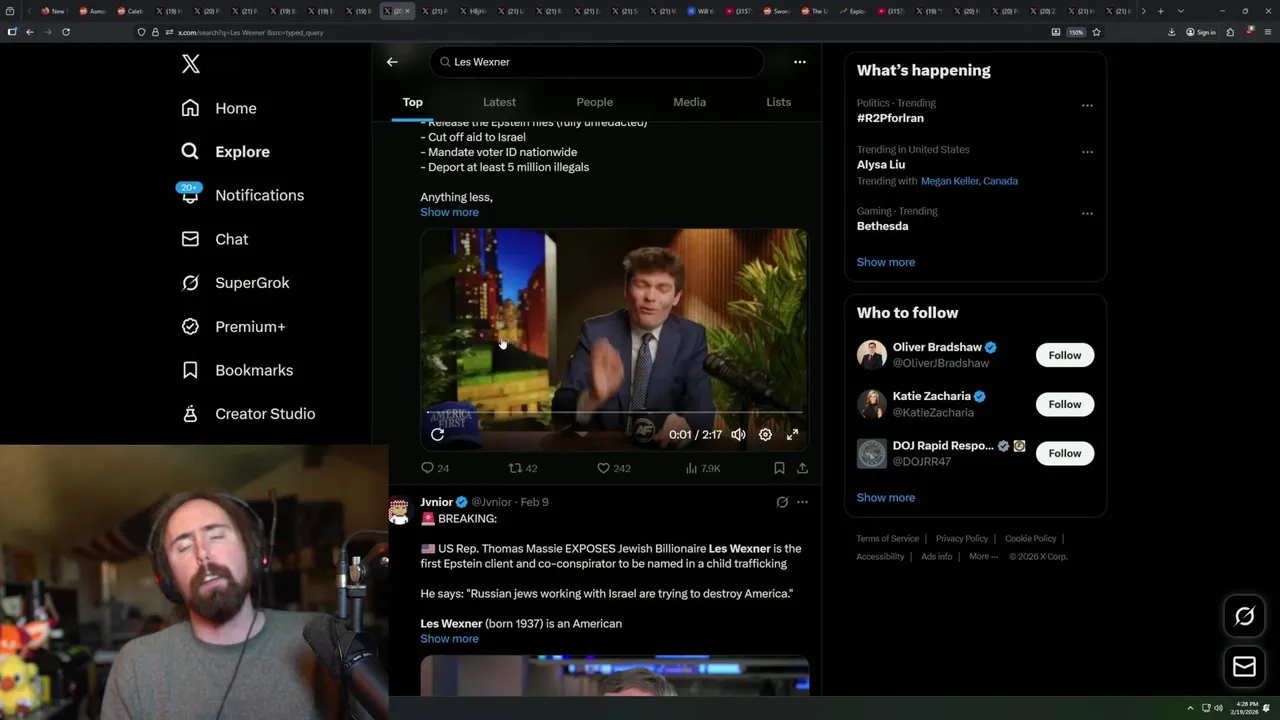Screen dimensions: 1280x720
Task: Open video settings gear
Action: (x=765, y=434)
